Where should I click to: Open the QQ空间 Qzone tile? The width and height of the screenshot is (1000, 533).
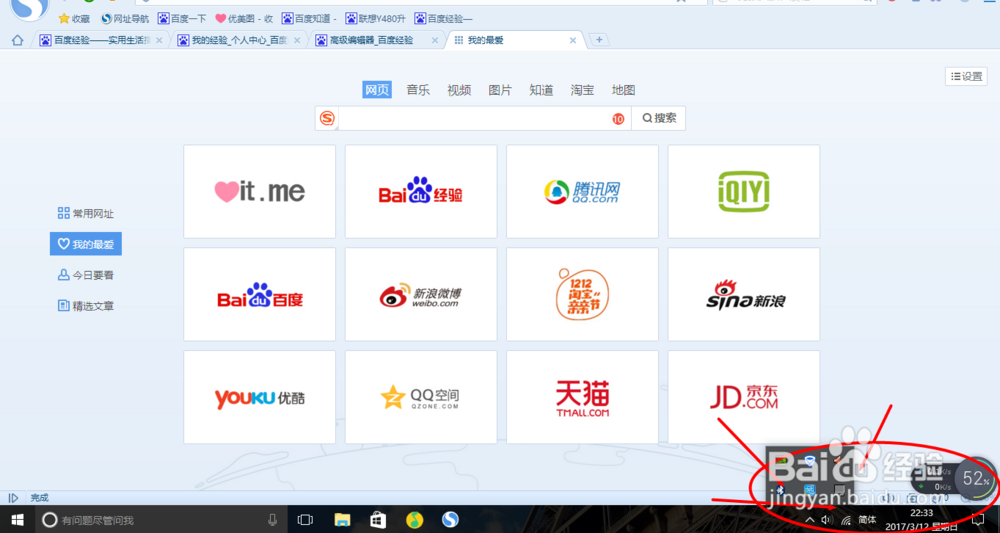[x=421, y=397]
